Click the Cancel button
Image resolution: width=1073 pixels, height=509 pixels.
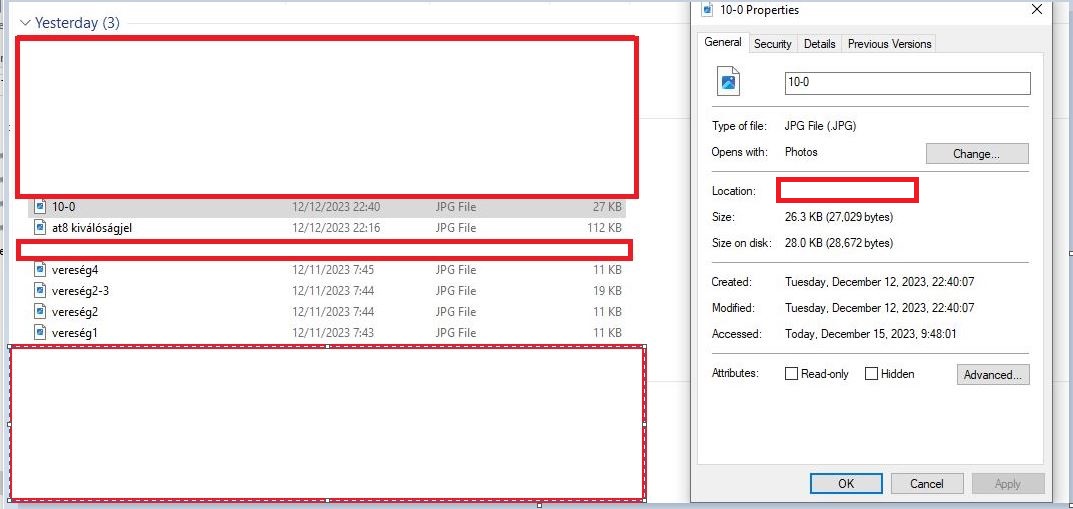pos(927,483)
